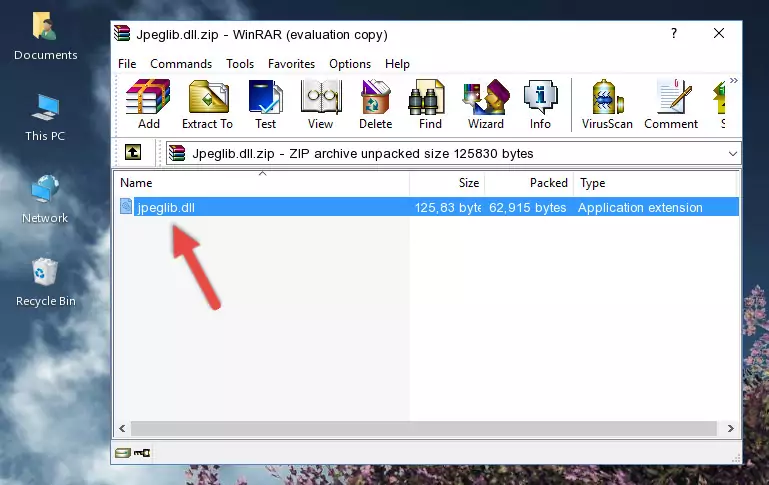Open the archive path dropdown
Screen dimensions: 769x485
pos(732,153)
